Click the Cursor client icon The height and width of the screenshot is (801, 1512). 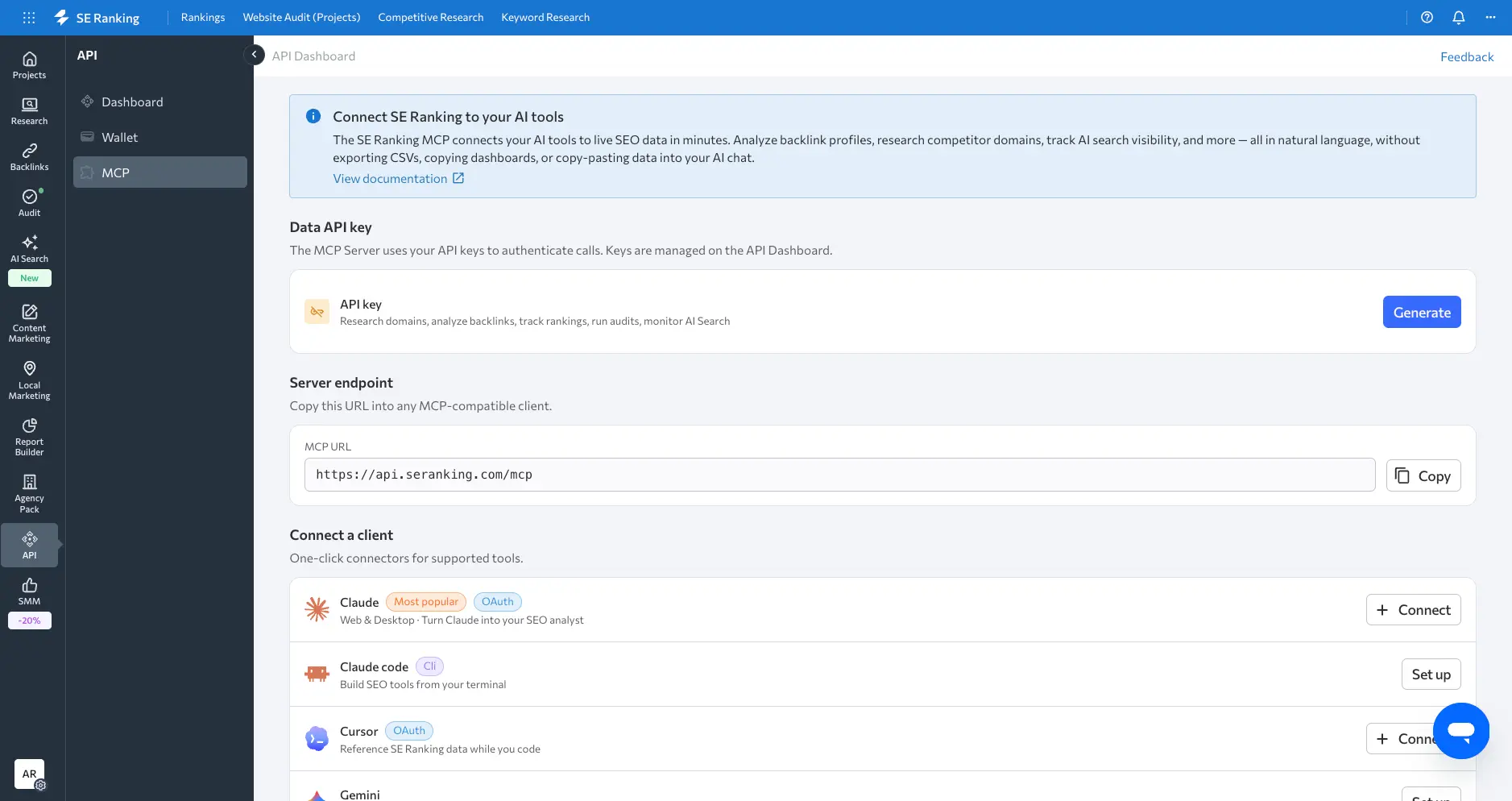point(317,738)
